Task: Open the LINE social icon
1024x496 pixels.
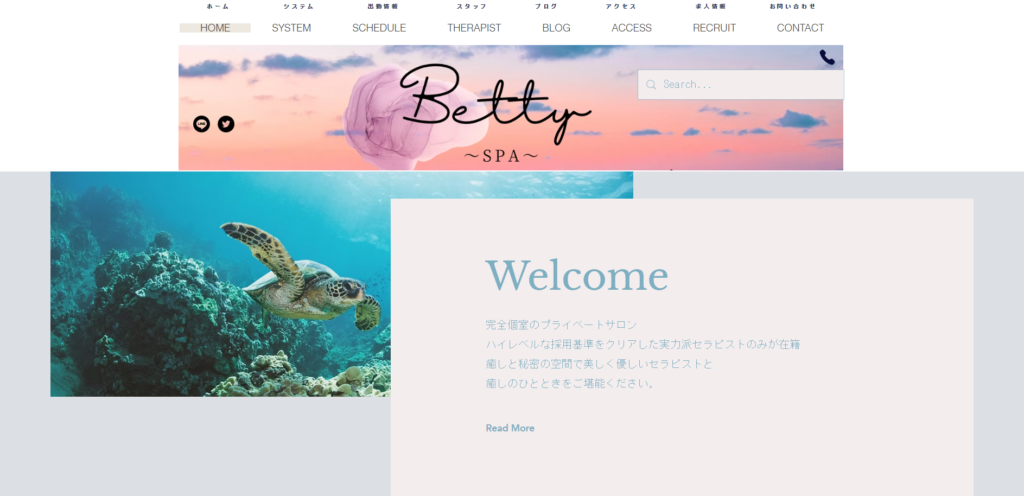Action: 201,124
